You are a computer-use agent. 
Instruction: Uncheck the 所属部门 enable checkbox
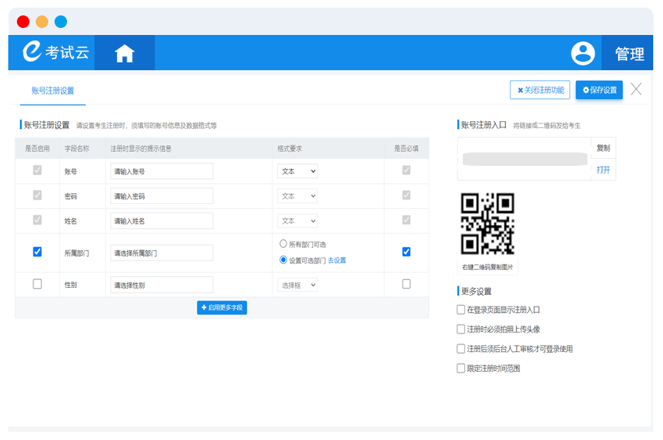[x=38, y=252]
